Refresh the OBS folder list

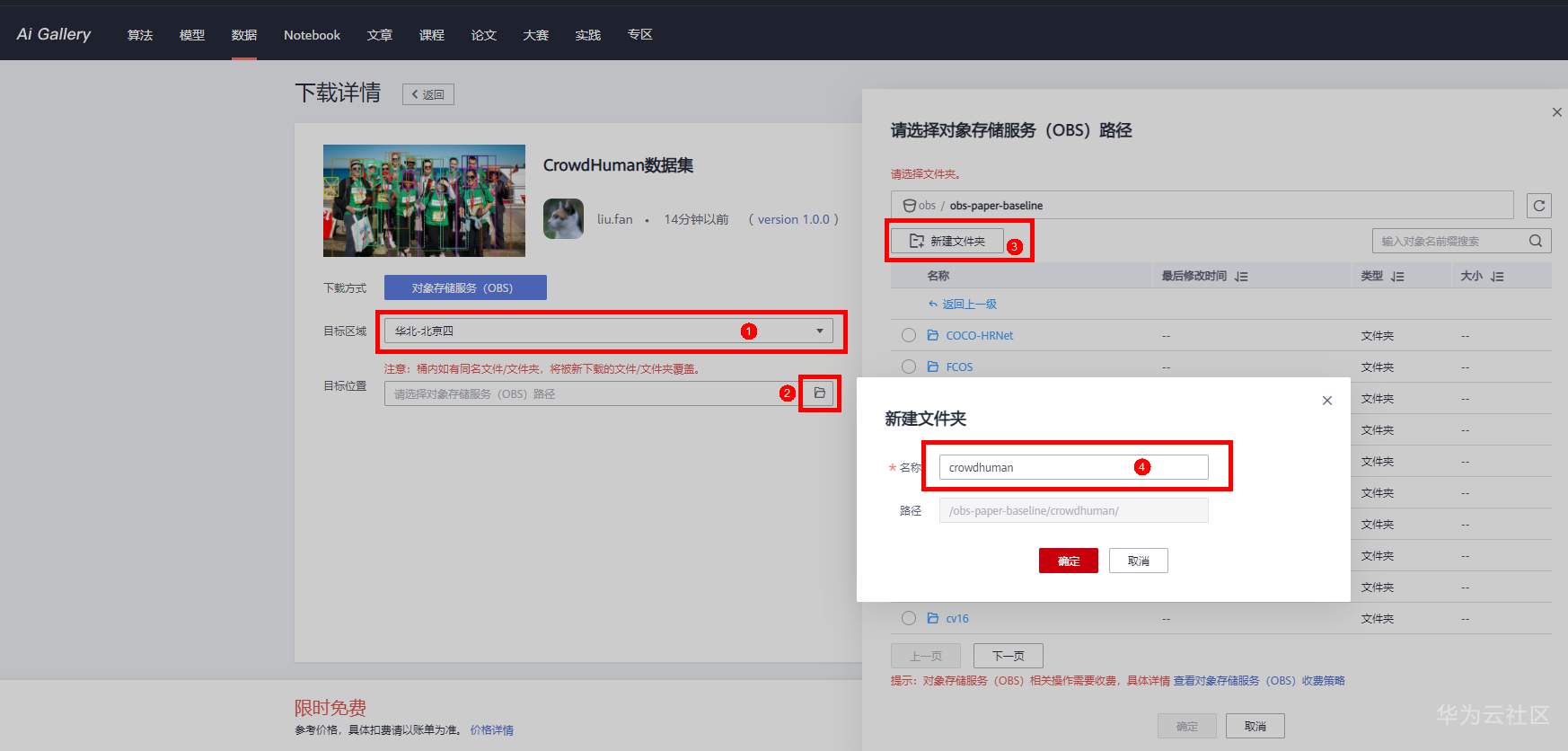(1539, 206)
